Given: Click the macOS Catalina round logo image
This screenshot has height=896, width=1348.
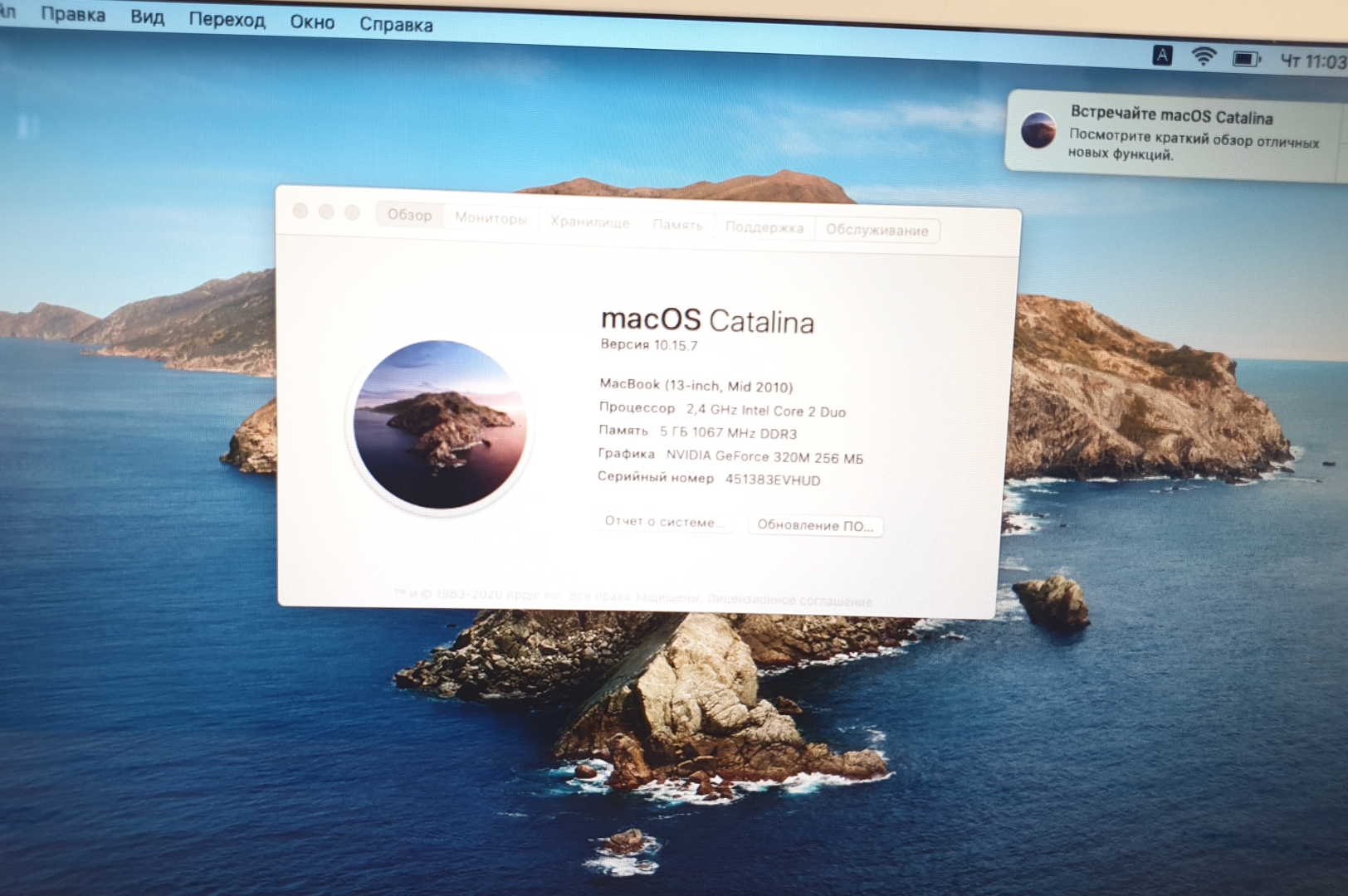Looking at the screenshot, I should (440, 424).
